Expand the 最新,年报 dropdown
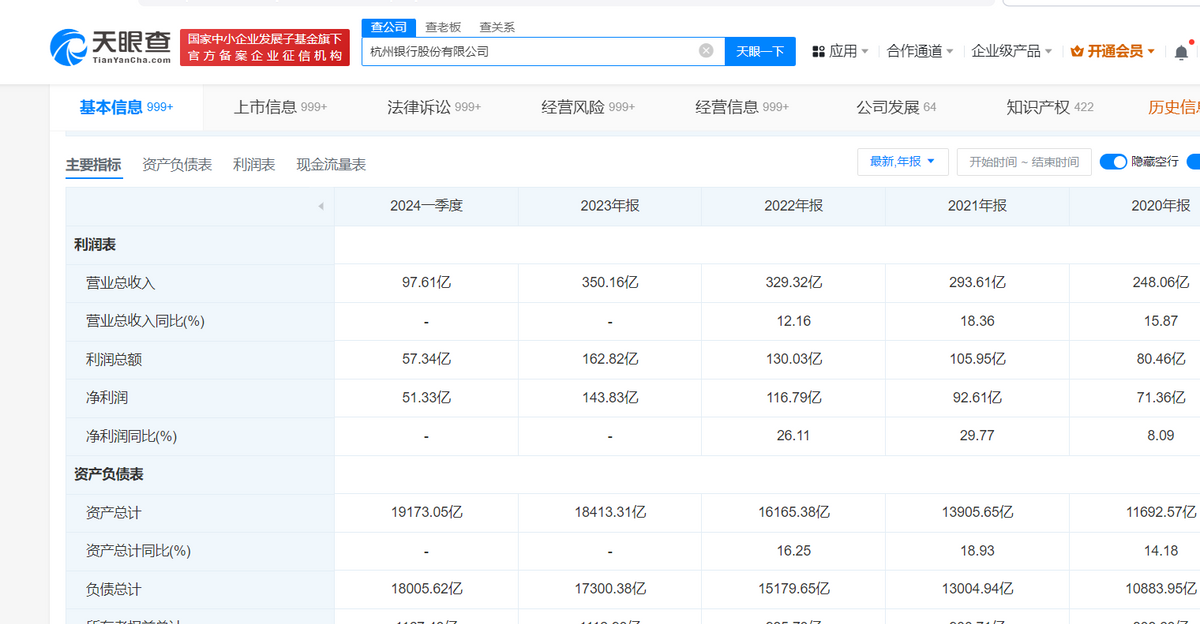Viewport: 1200px width, 624px height. (901, 162)
